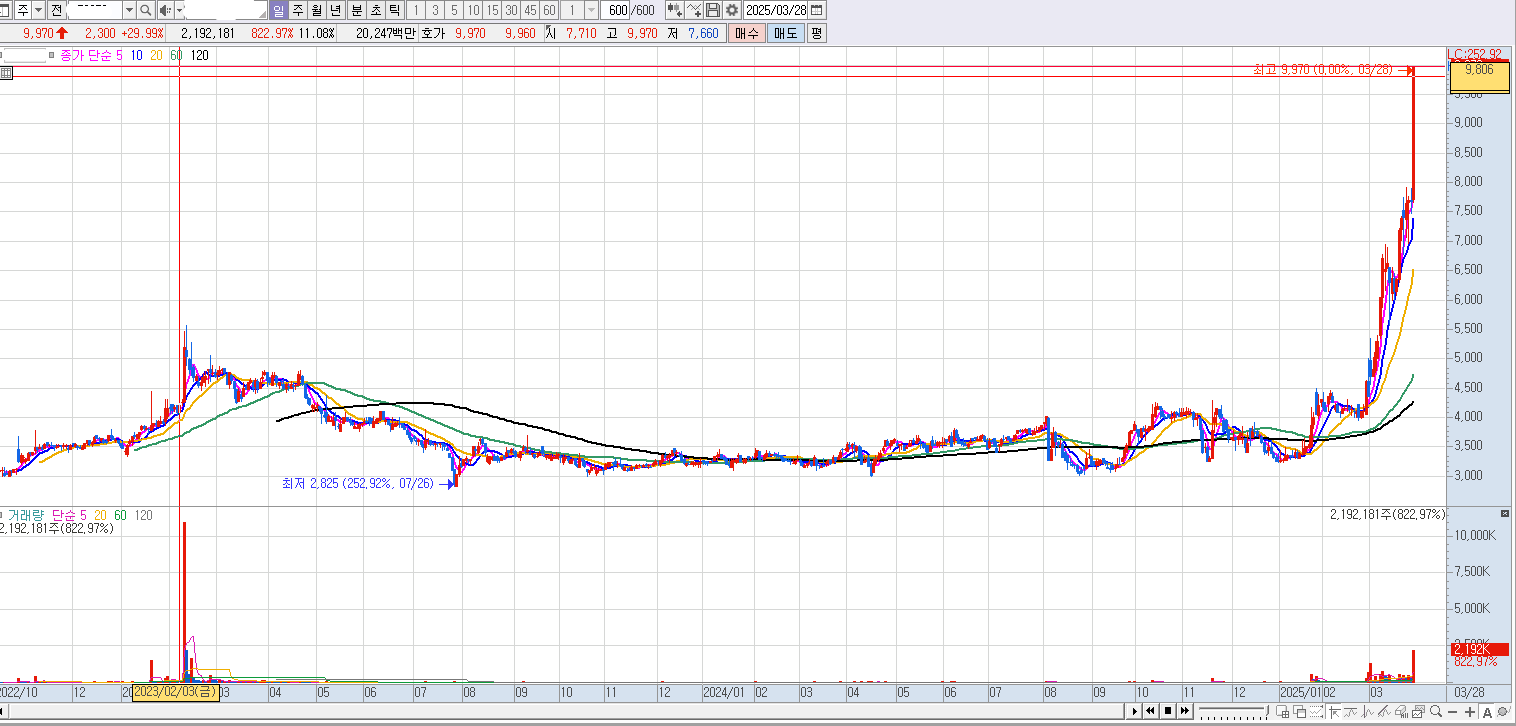Click the 120 moving average legend value
The height and width of the screenshot is (726, 1516).
[x=200, y=55]
